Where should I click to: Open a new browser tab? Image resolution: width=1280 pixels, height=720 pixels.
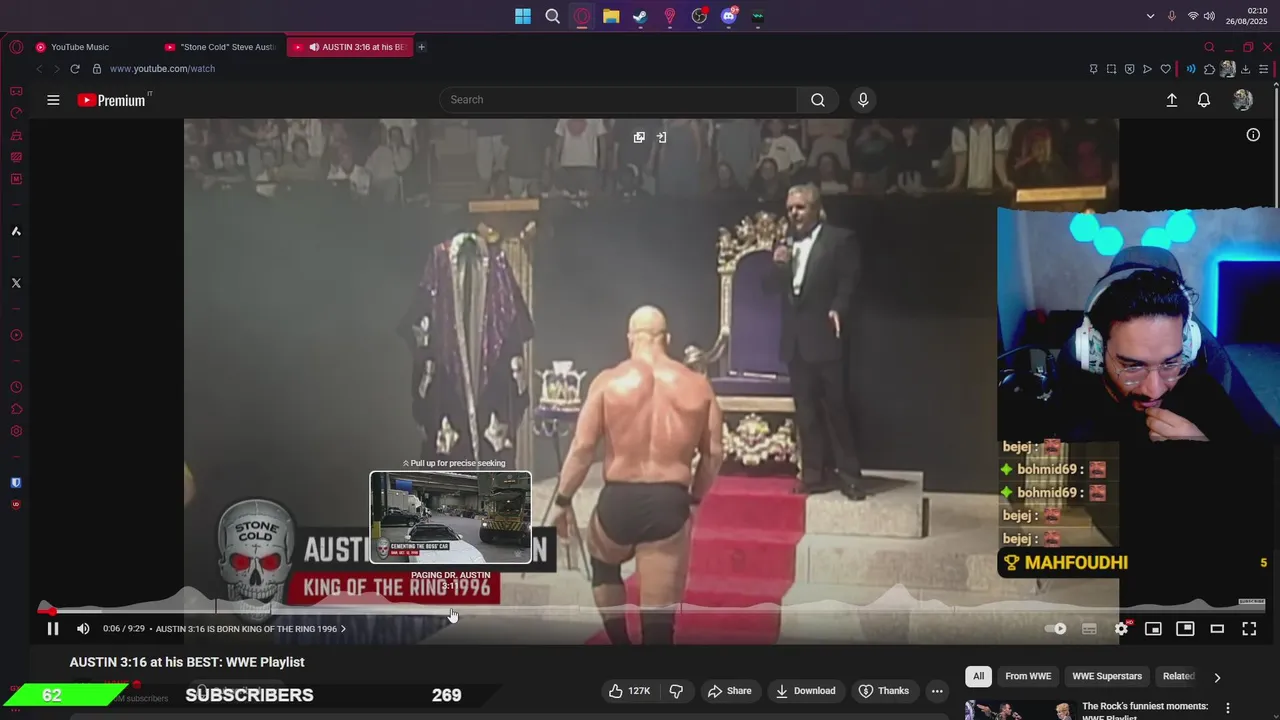[x=421, y=47]
